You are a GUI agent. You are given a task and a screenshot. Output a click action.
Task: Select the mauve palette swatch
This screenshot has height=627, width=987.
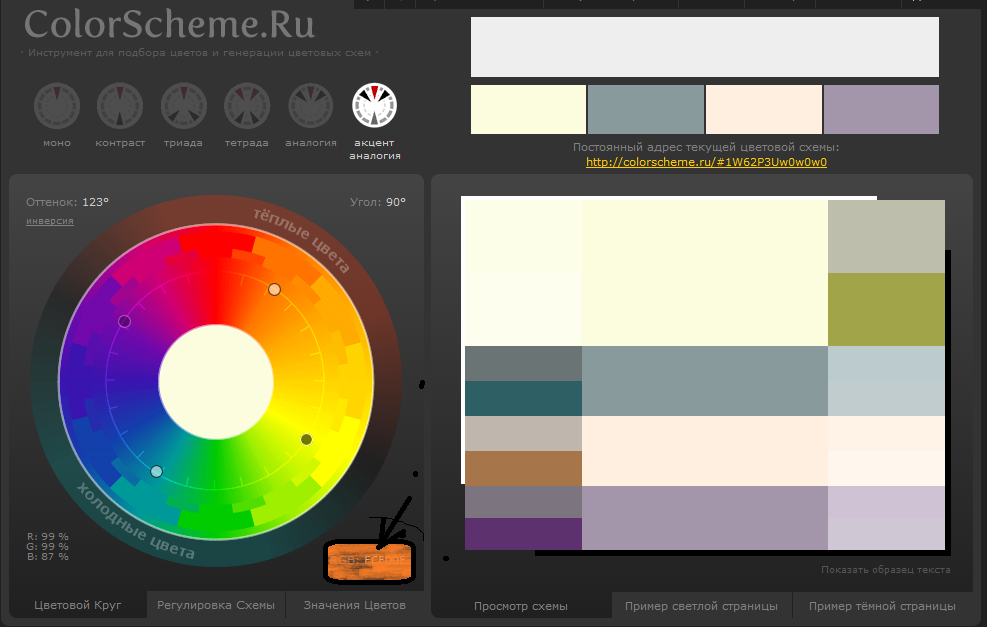click(x=881, y=110)
